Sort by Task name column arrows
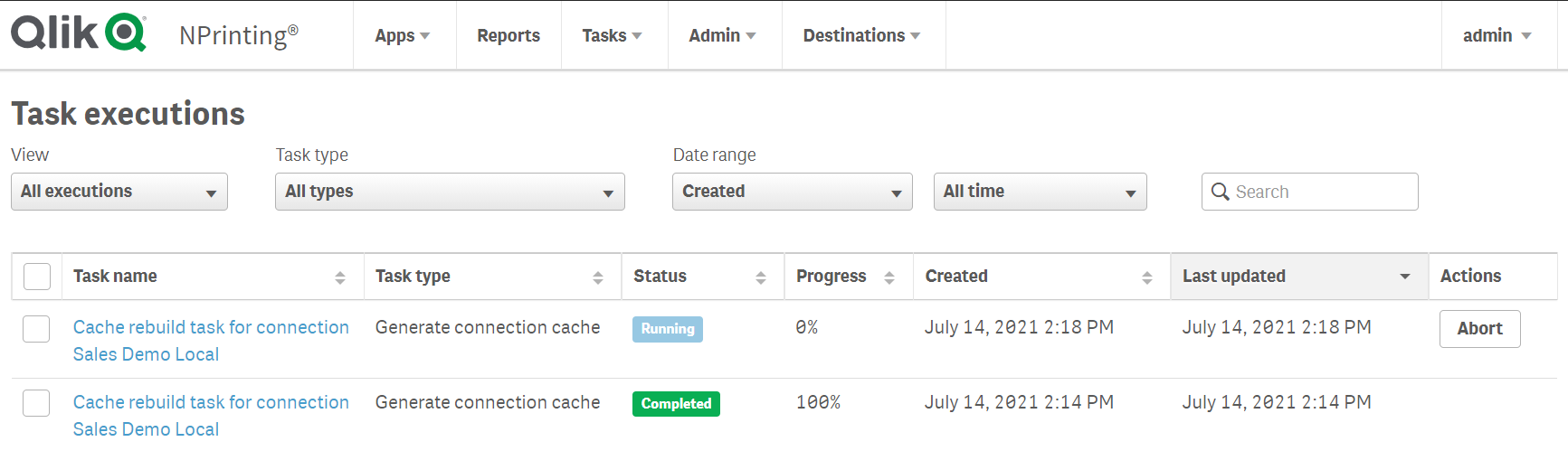The height and width of the screenshot is (451, 1568). [x=340, y=277]
